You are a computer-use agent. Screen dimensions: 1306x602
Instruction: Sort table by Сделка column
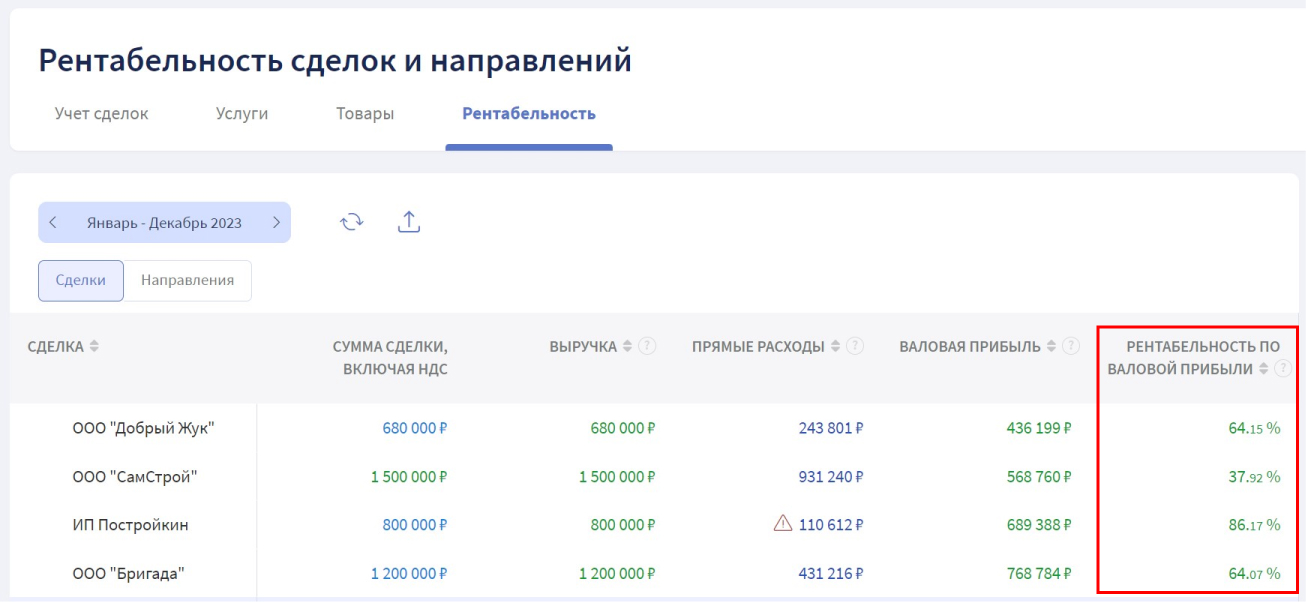(x=94, y=346)
